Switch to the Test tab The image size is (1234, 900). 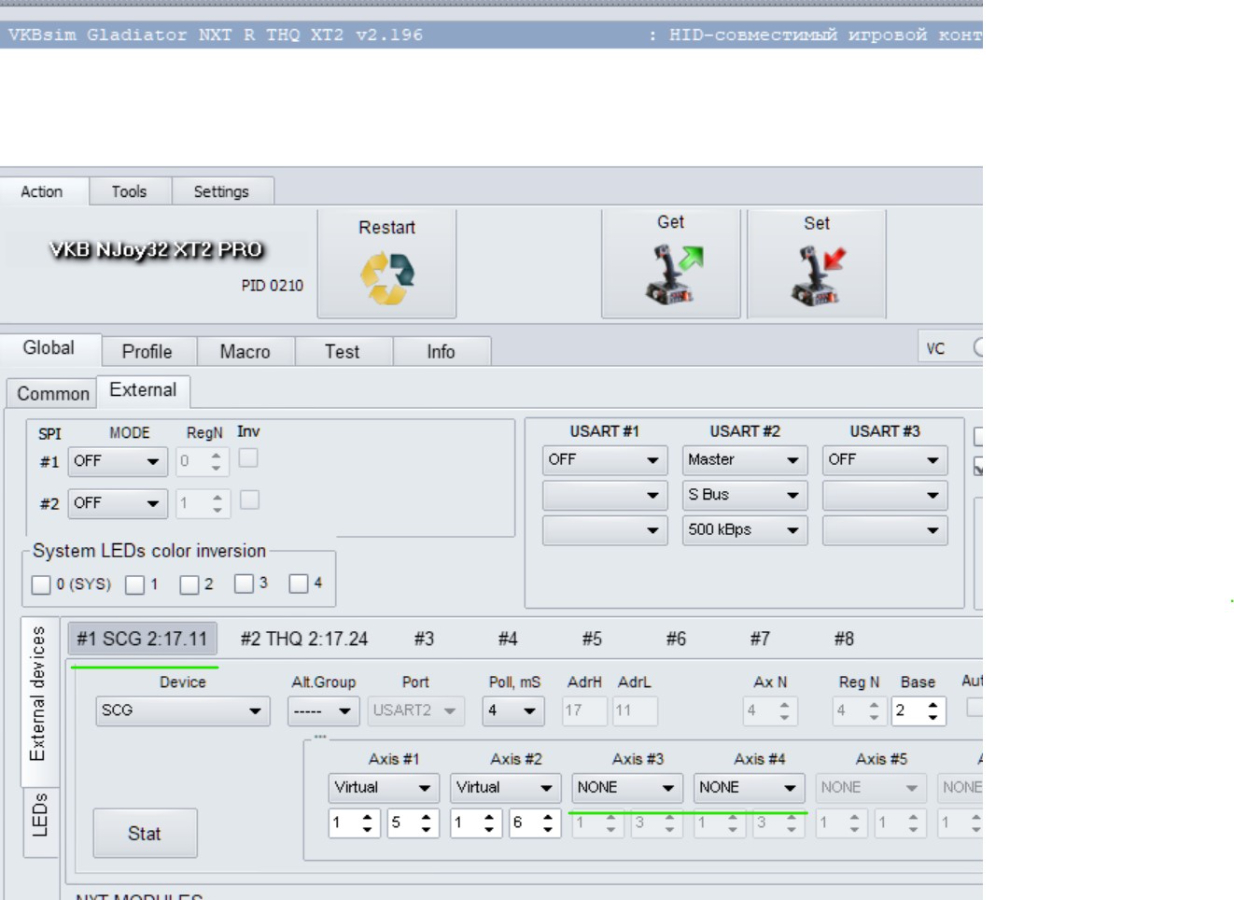click(342, 352)
